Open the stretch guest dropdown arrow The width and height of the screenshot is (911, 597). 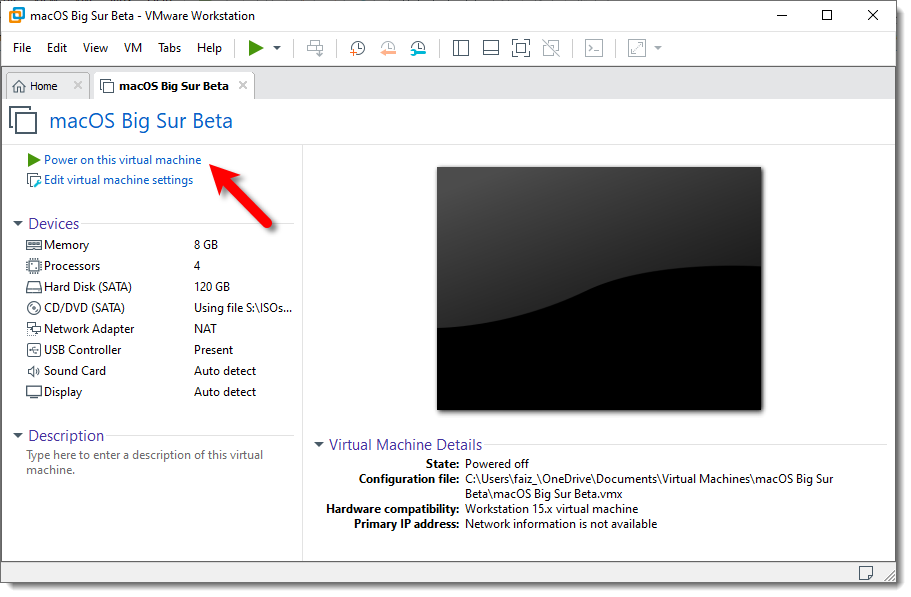coord(658,48)
